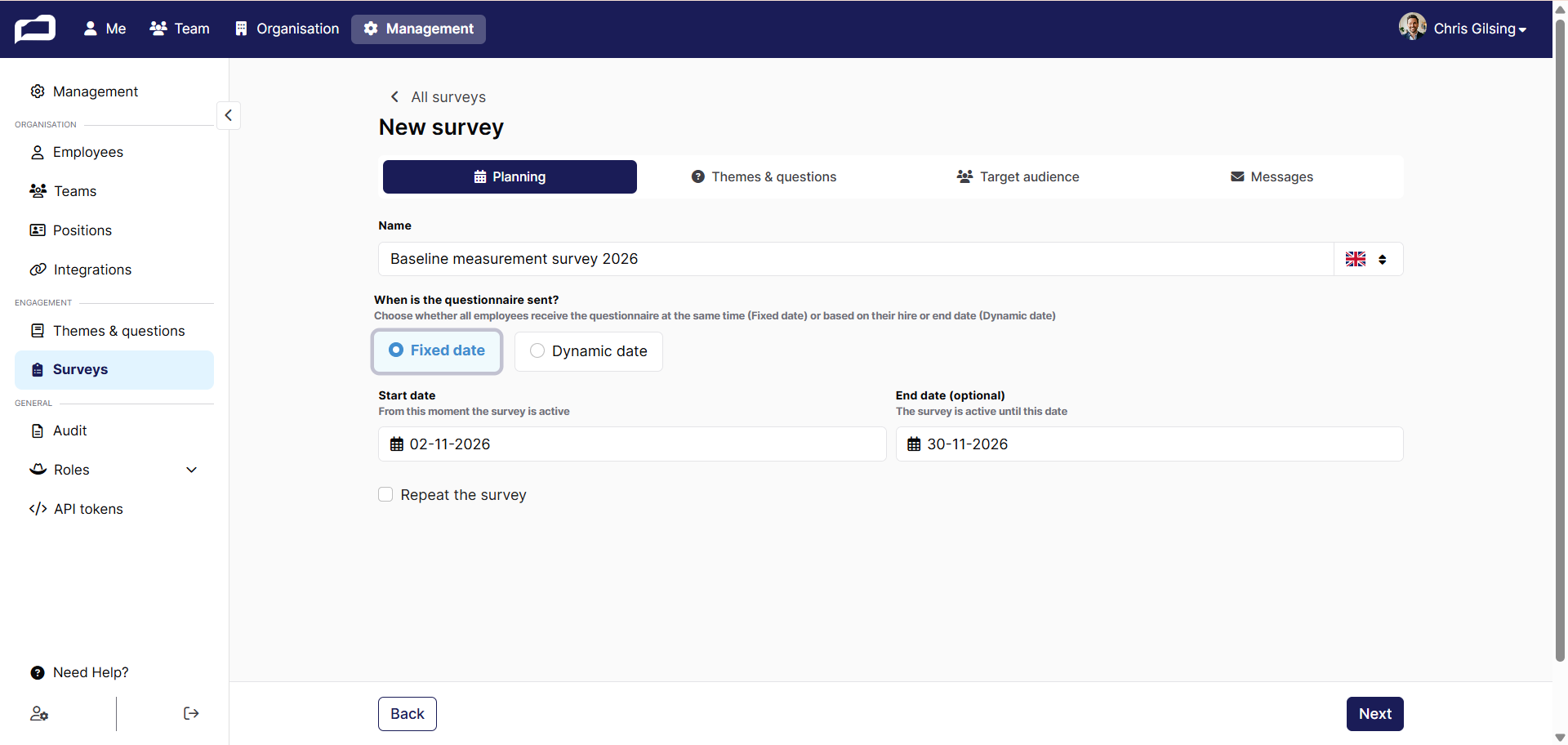
Task: Expand the Roles menu chevron
Action: coord(192,470)
